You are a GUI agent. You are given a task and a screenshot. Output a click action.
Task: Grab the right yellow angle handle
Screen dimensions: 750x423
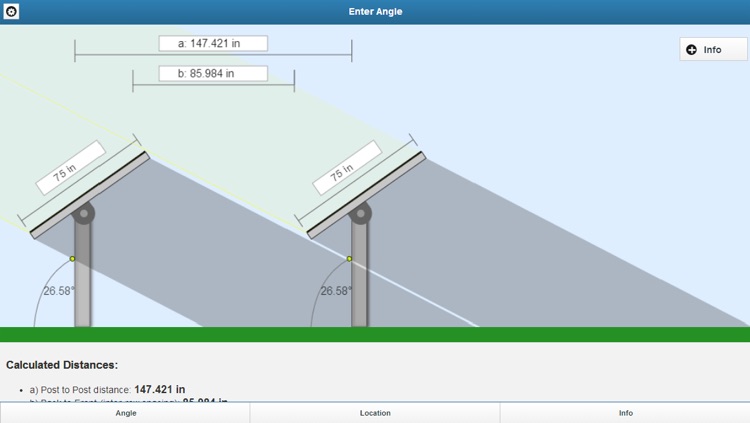(349, 258)
